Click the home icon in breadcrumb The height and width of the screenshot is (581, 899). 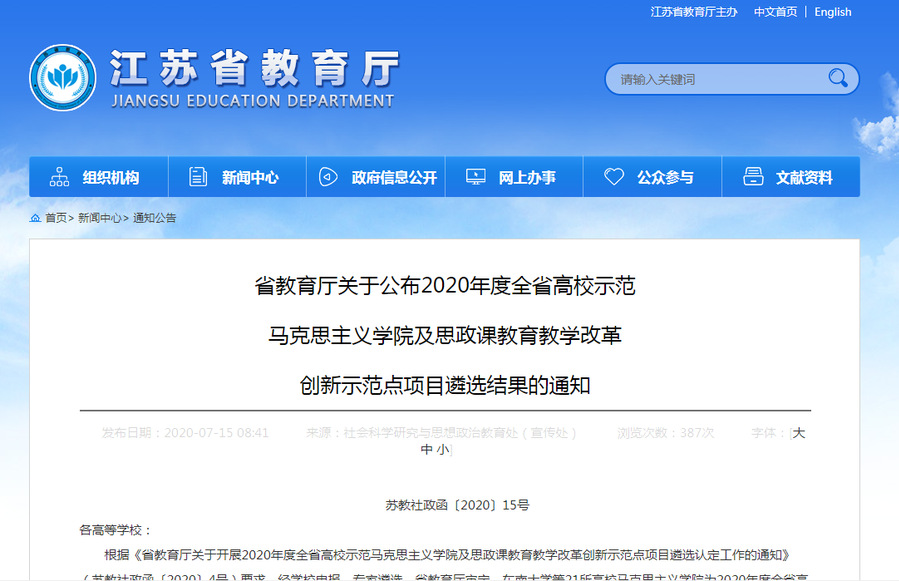(35, 218)
